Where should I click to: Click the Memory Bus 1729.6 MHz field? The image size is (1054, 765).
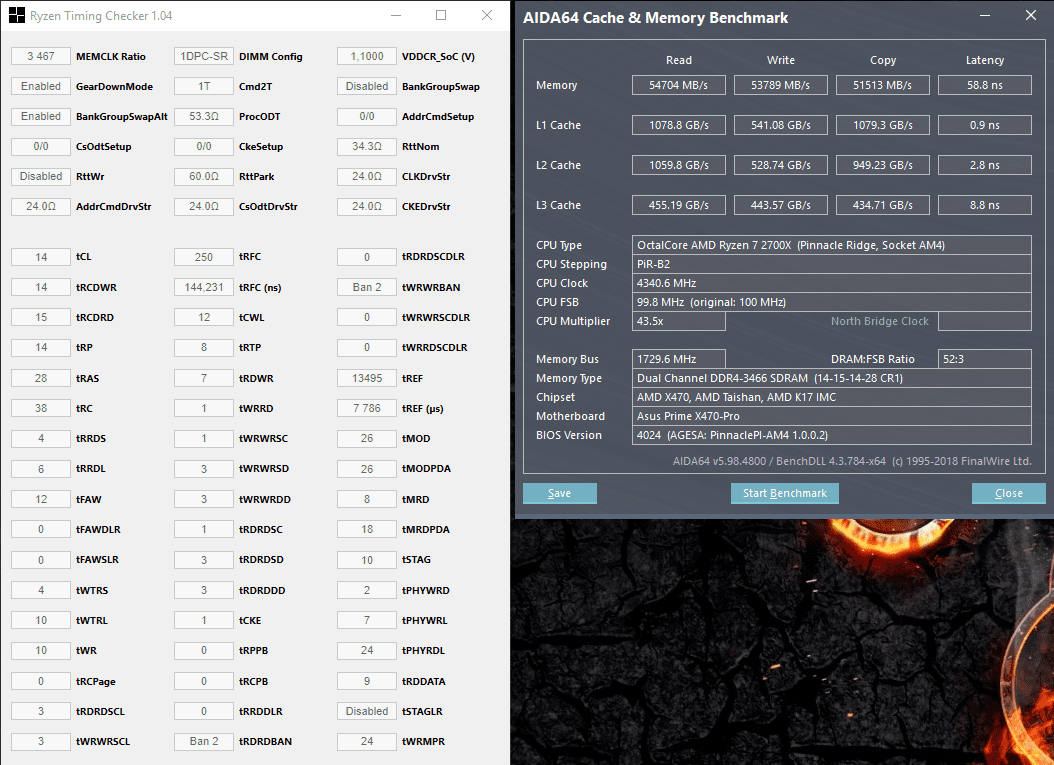pyautogui.click(x=678, y=359)
